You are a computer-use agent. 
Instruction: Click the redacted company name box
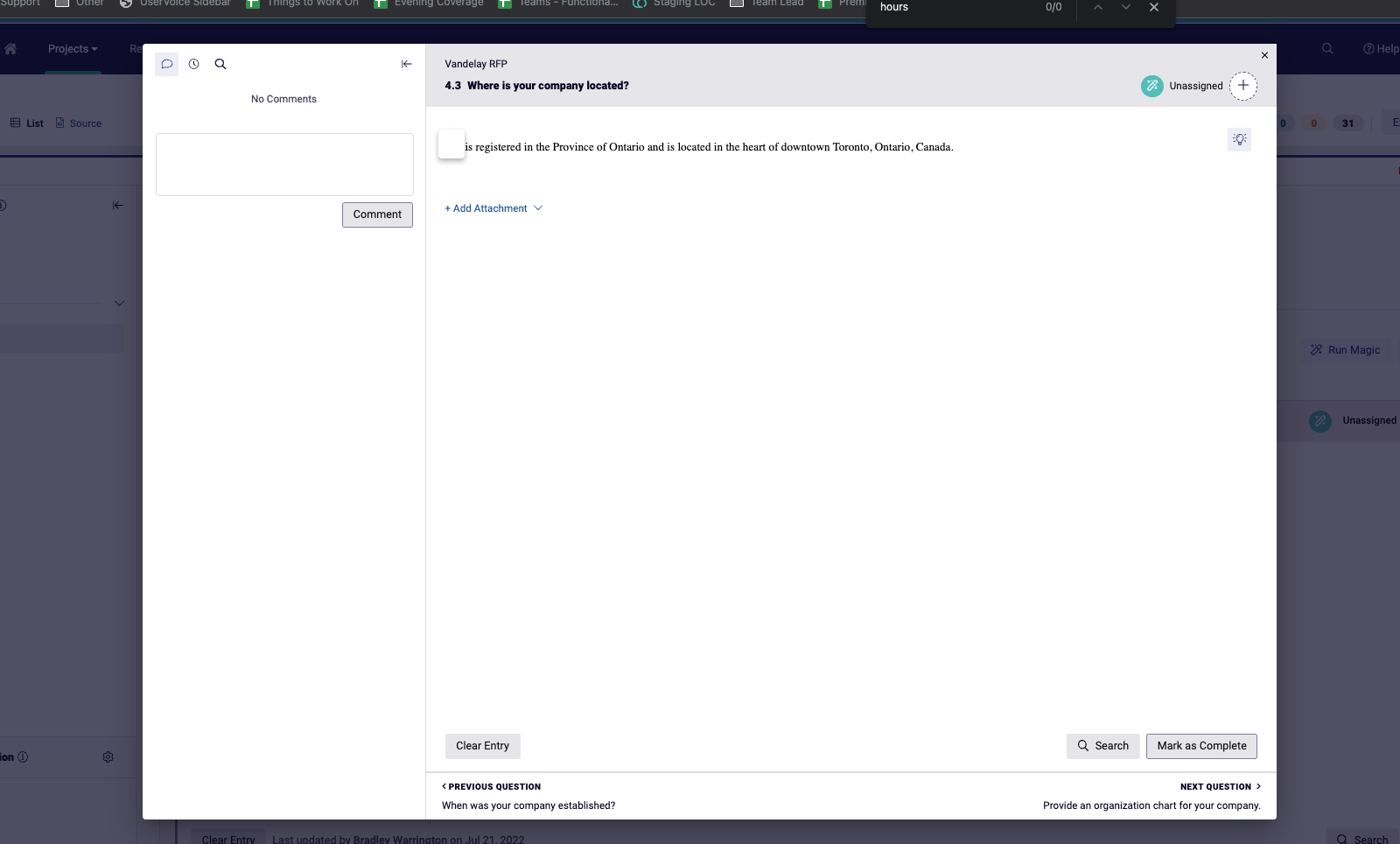point(451,144)
